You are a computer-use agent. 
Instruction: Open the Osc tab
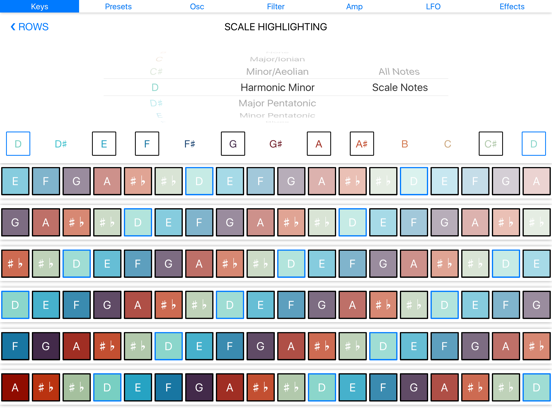(197, 6)
